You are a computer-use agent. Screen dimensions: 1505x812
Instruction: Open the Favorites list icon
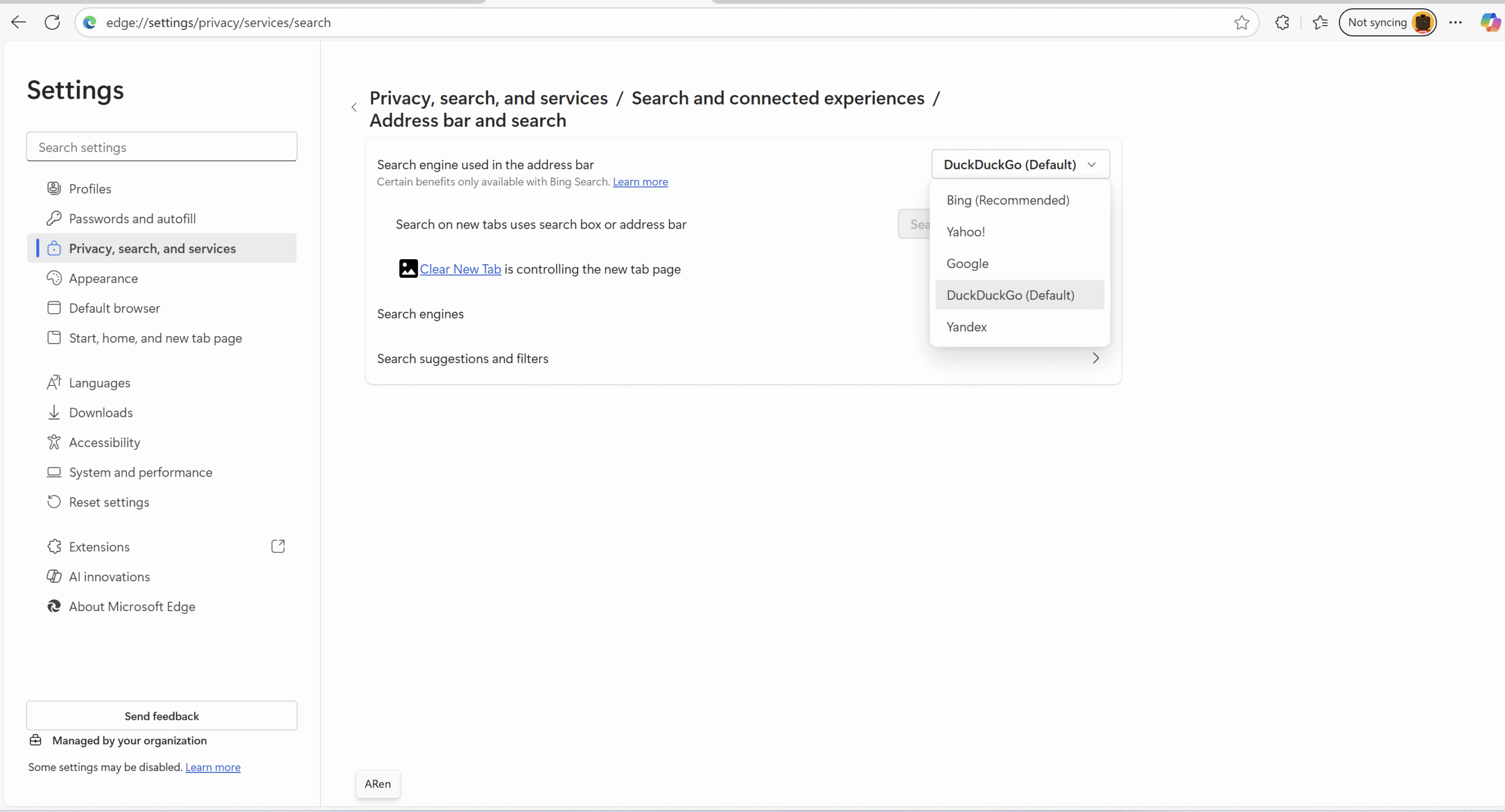click(x=1320, y=22)
